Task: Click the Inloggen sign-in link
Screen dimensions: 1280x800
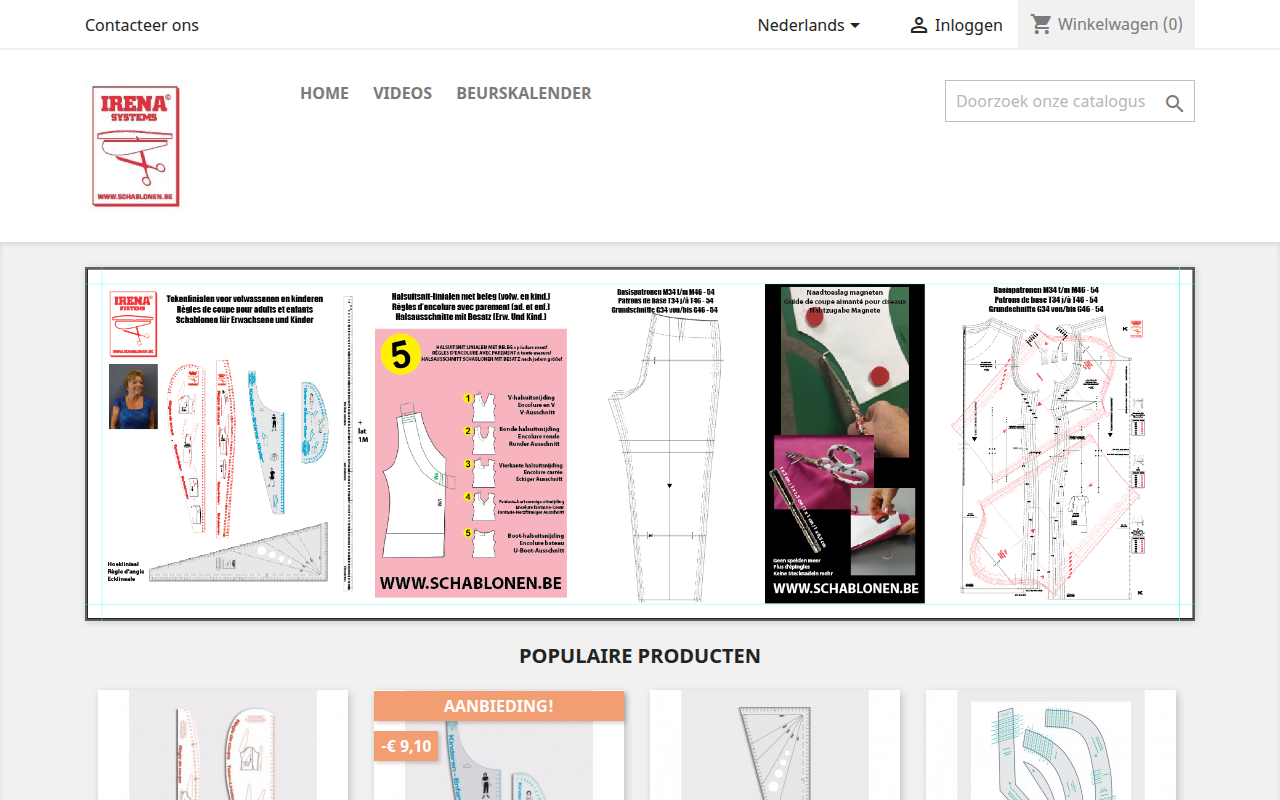Action: coord(956,25)
